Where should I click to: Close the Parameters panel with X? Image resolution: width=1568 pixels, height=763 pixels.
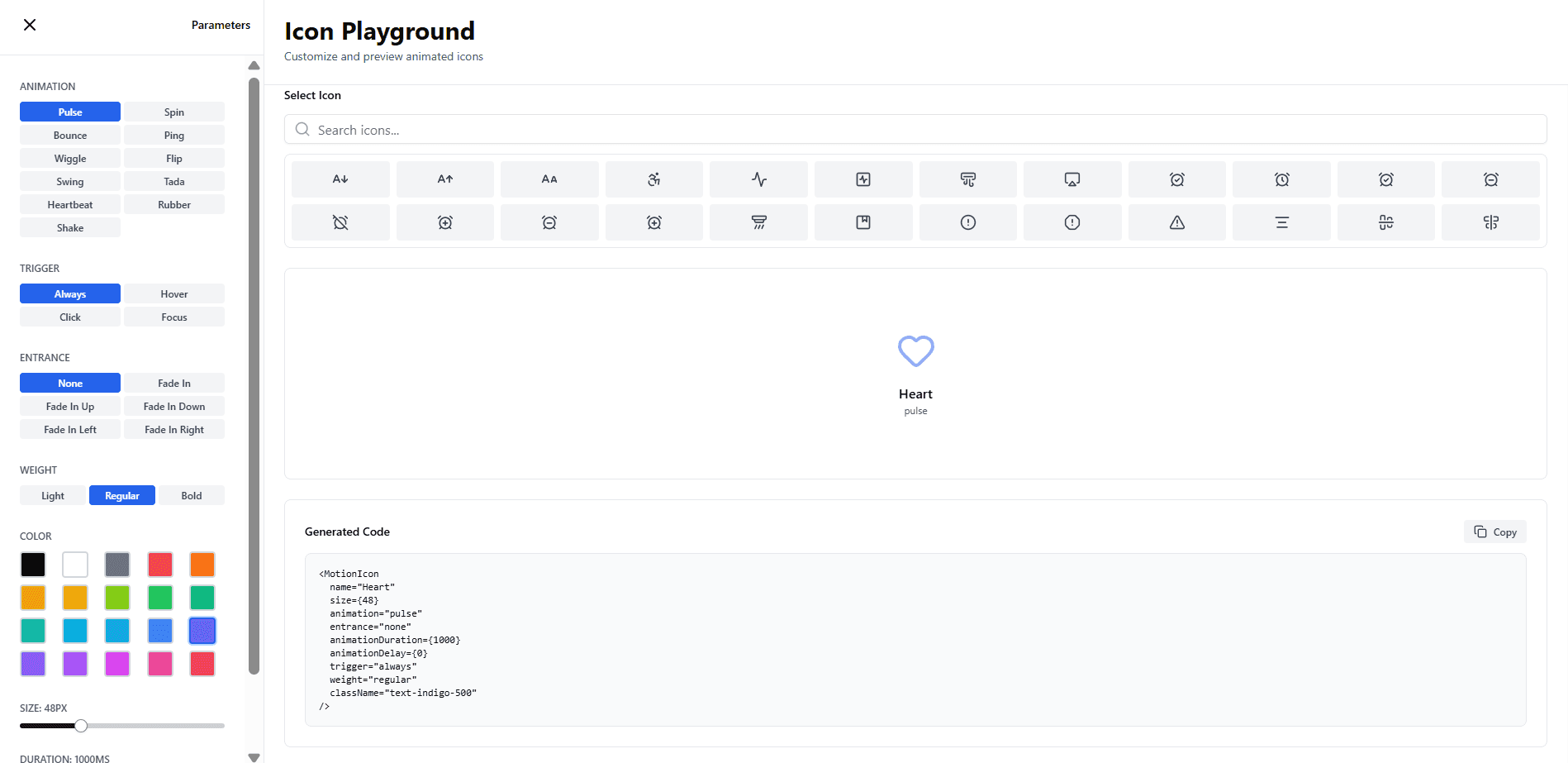(x=30, y=25)
